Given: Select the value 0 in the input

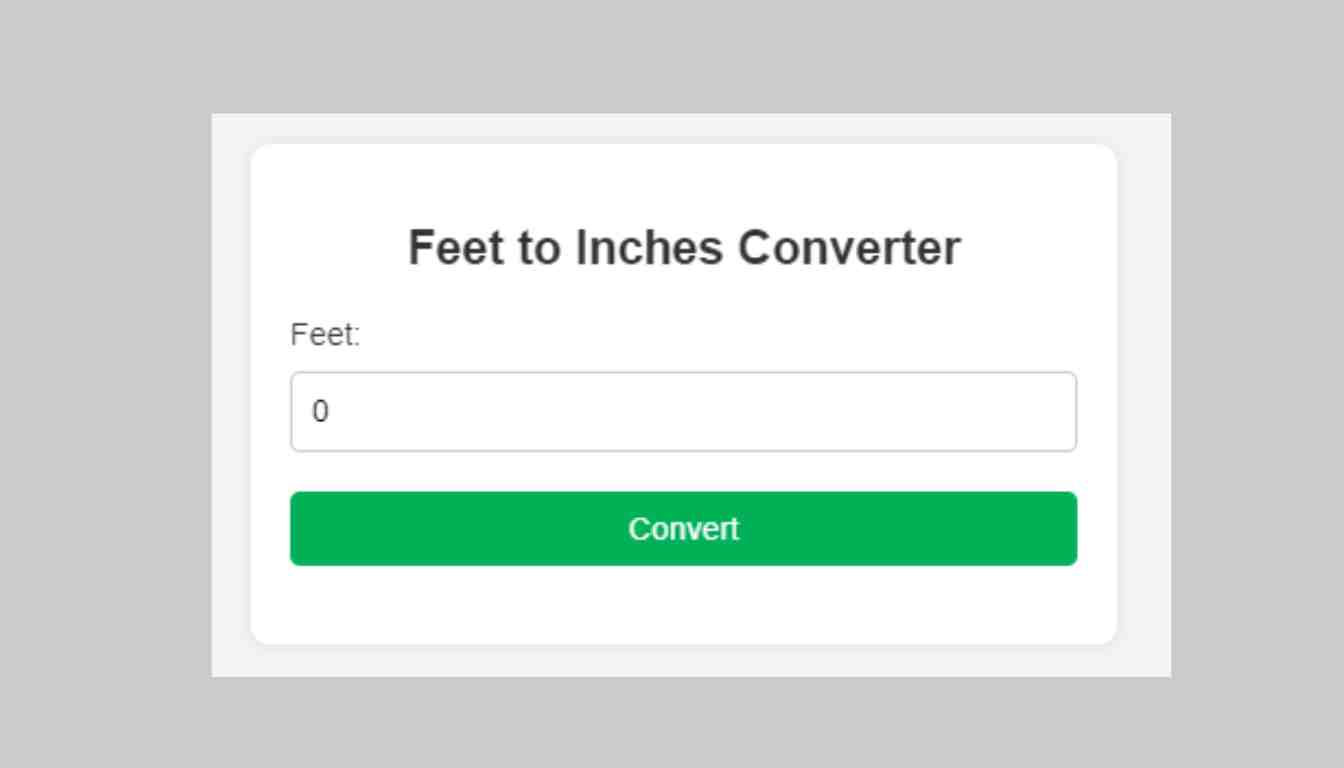Looking at the screenshot, I should [318, 411].
